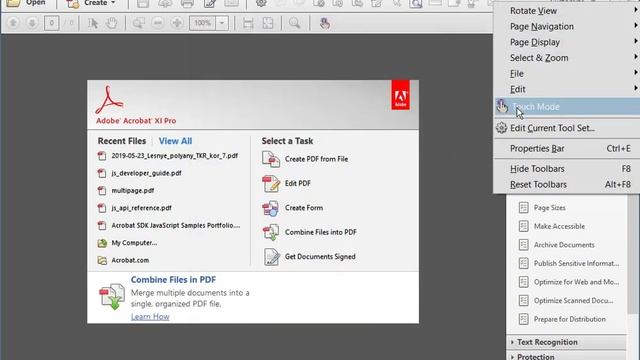Image resolution: width=640 pixels, height=360 pixels.
Task: Open the File submenu in context menu
Action: (x=567, y=73)
